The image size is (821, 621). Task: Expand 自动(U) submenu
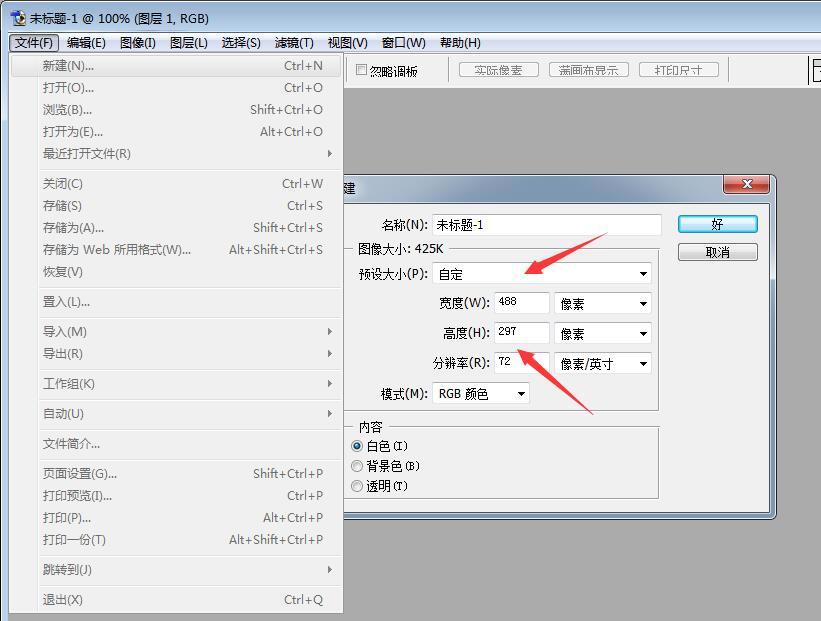(177, 414)
